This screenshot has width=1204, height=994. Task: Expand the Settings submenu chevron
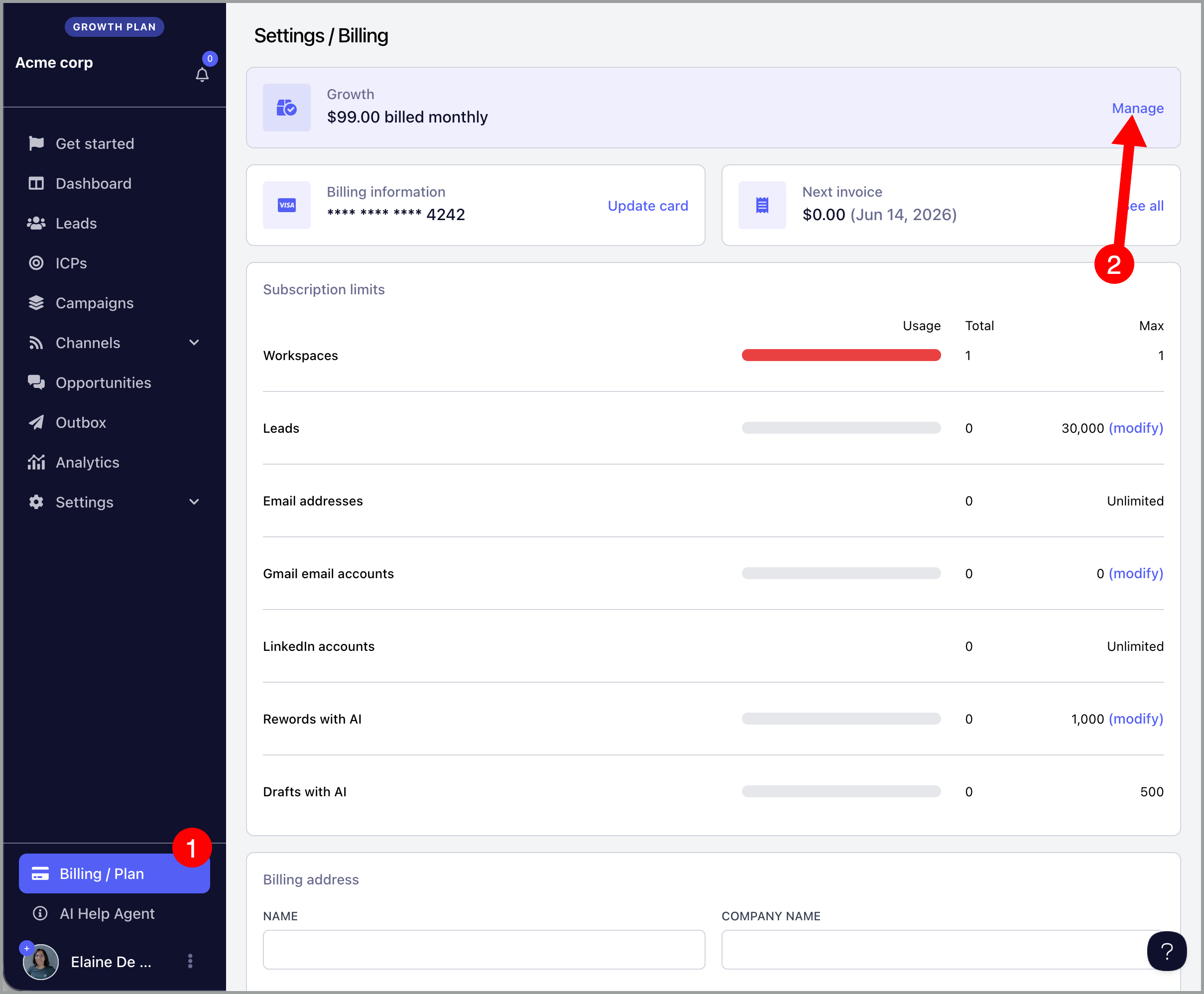click(194, 501)
